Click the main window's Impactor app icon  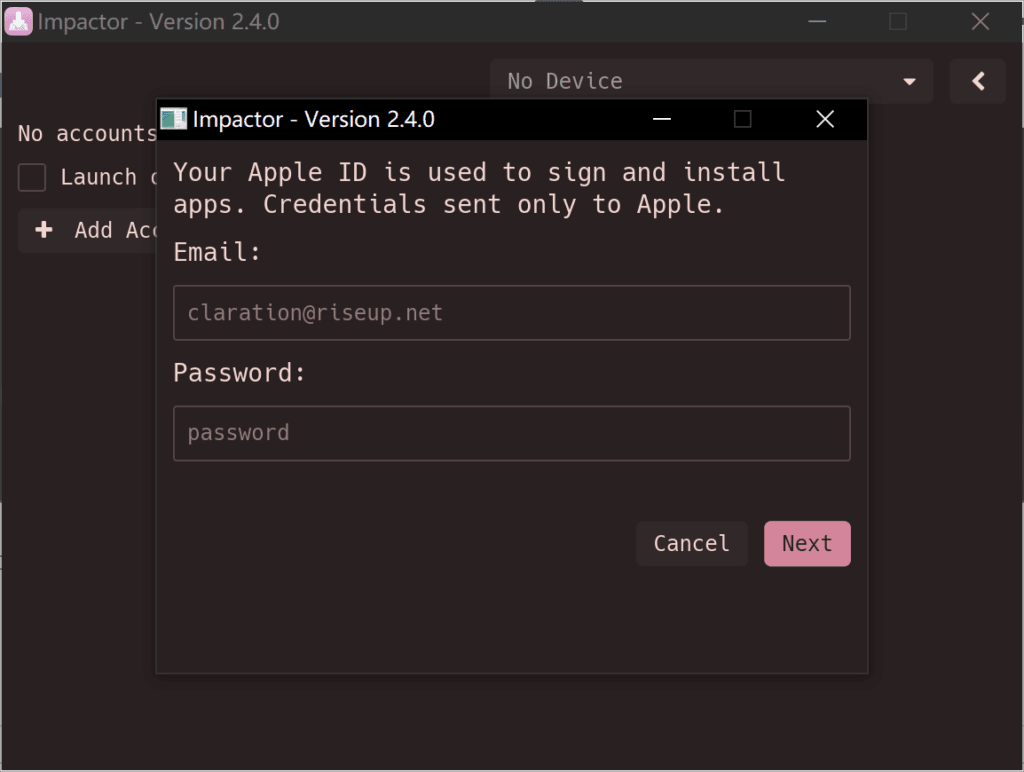[x=18, y=22]
